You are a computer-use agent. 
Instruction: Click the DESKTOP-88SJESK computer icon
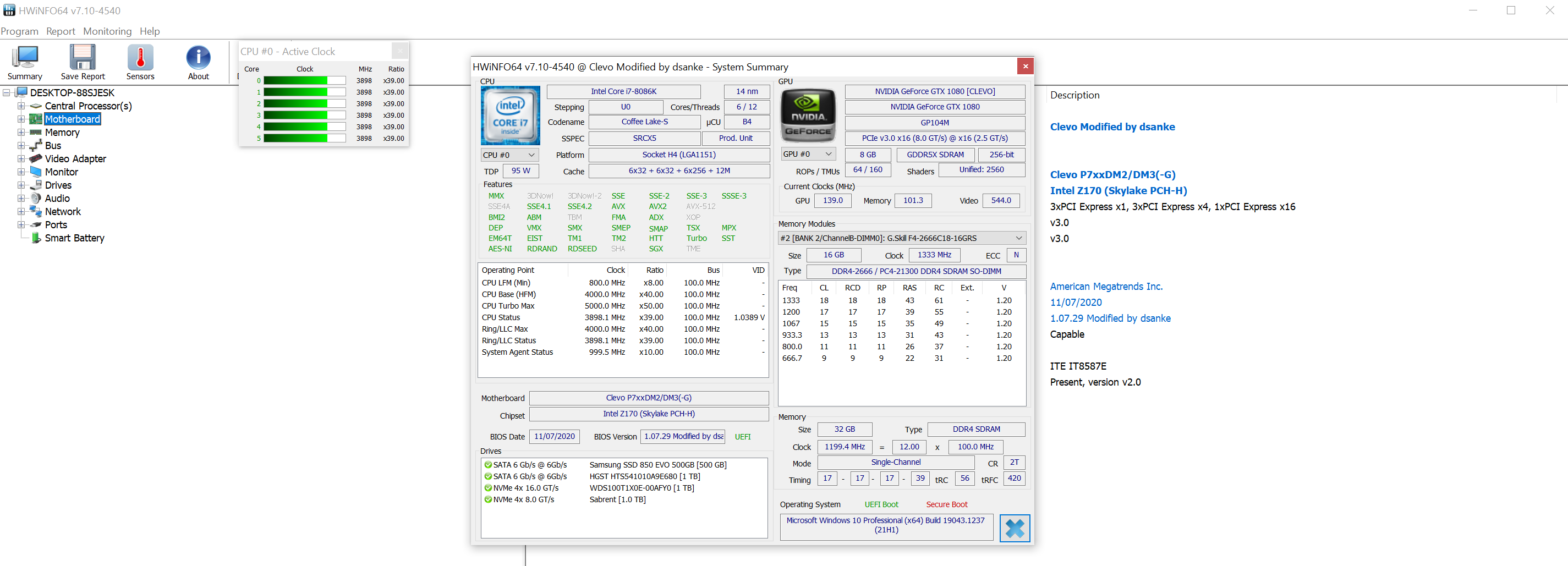coord(21,92)
